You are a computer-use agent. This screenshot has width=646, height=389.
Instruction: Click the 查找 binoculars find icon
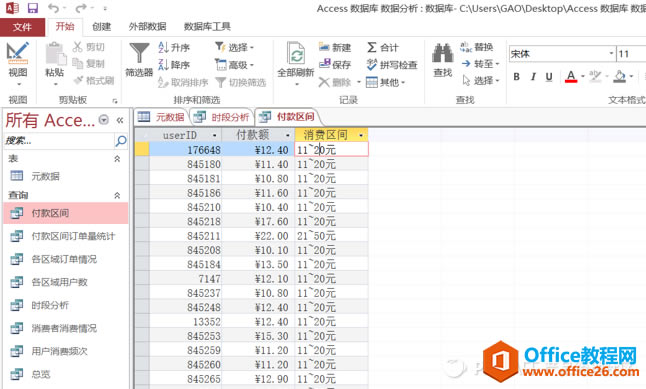[442, 54]
